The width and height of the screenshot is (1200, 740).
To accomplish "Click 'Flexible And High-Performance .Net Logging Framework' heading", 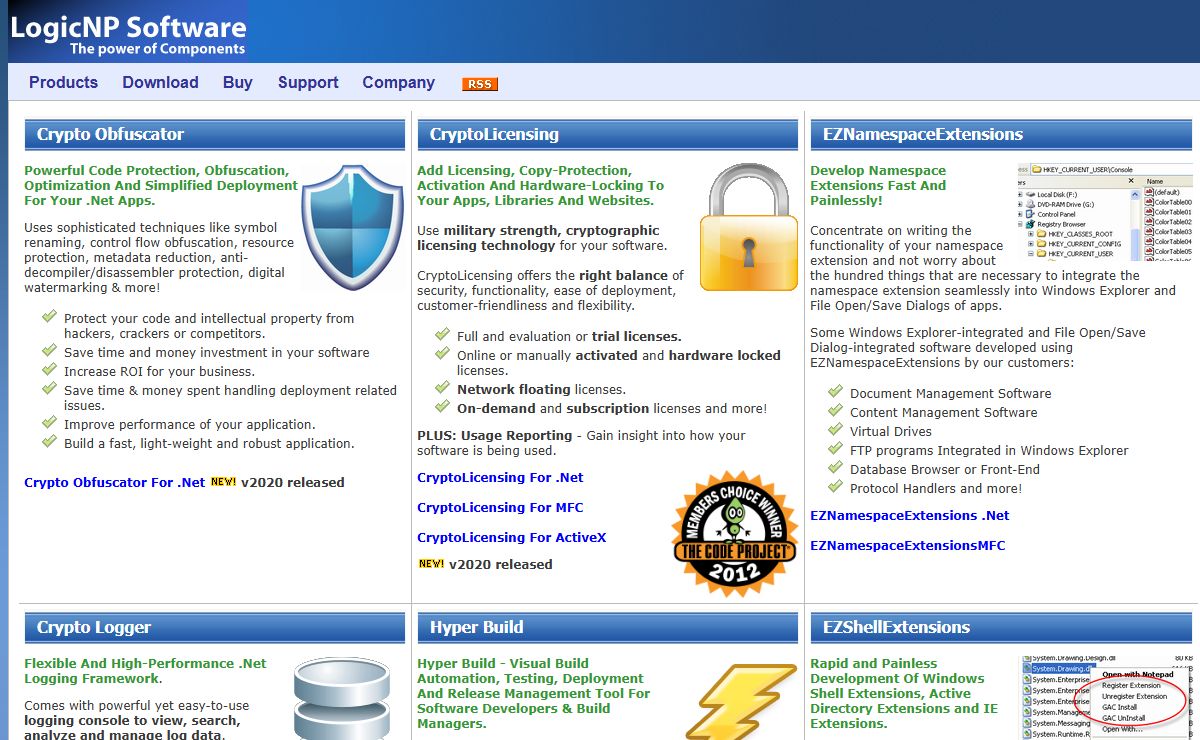I will (146, 670).
